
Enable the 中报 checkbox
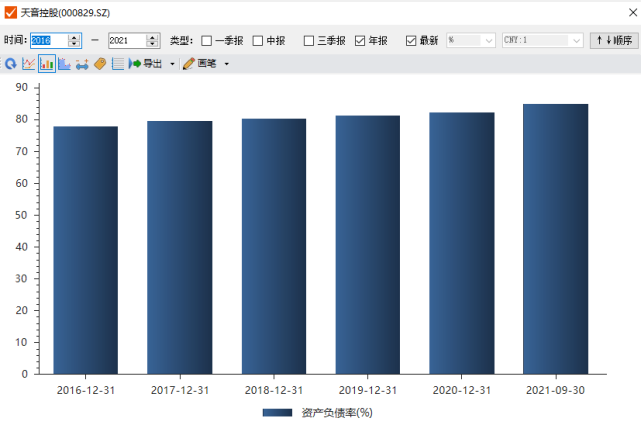coord(258,41)
